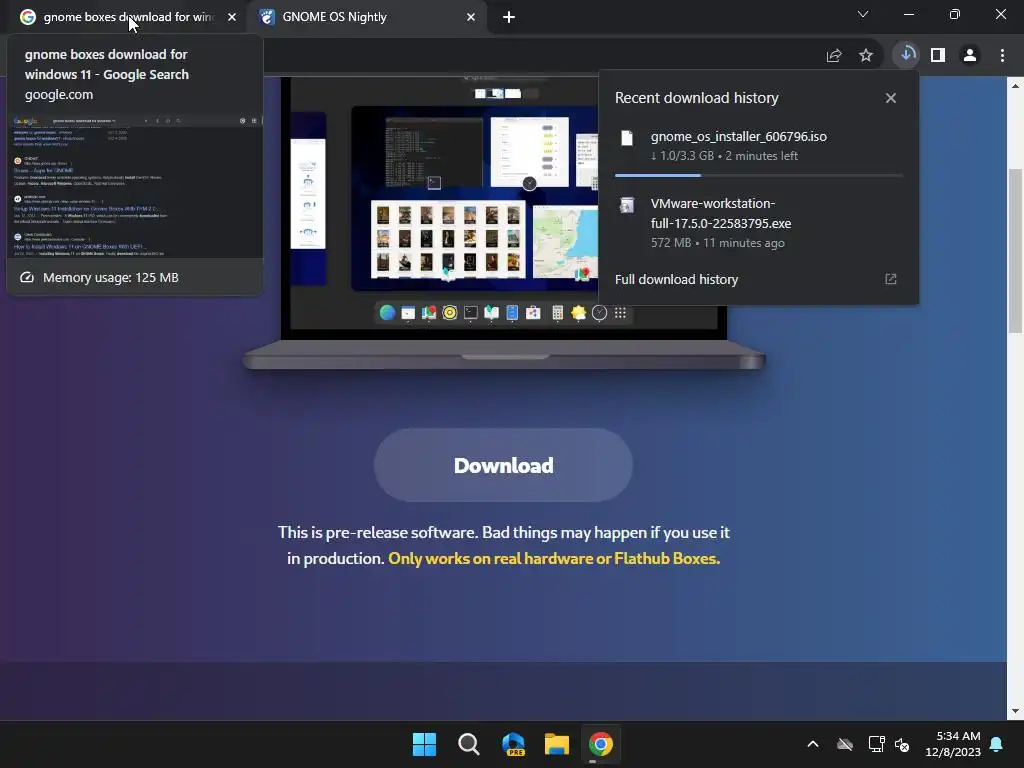Open the tab search dropdown chevron
This screenshot has height=768, width=1024.
pyautogui.click(x=863, y=14)
